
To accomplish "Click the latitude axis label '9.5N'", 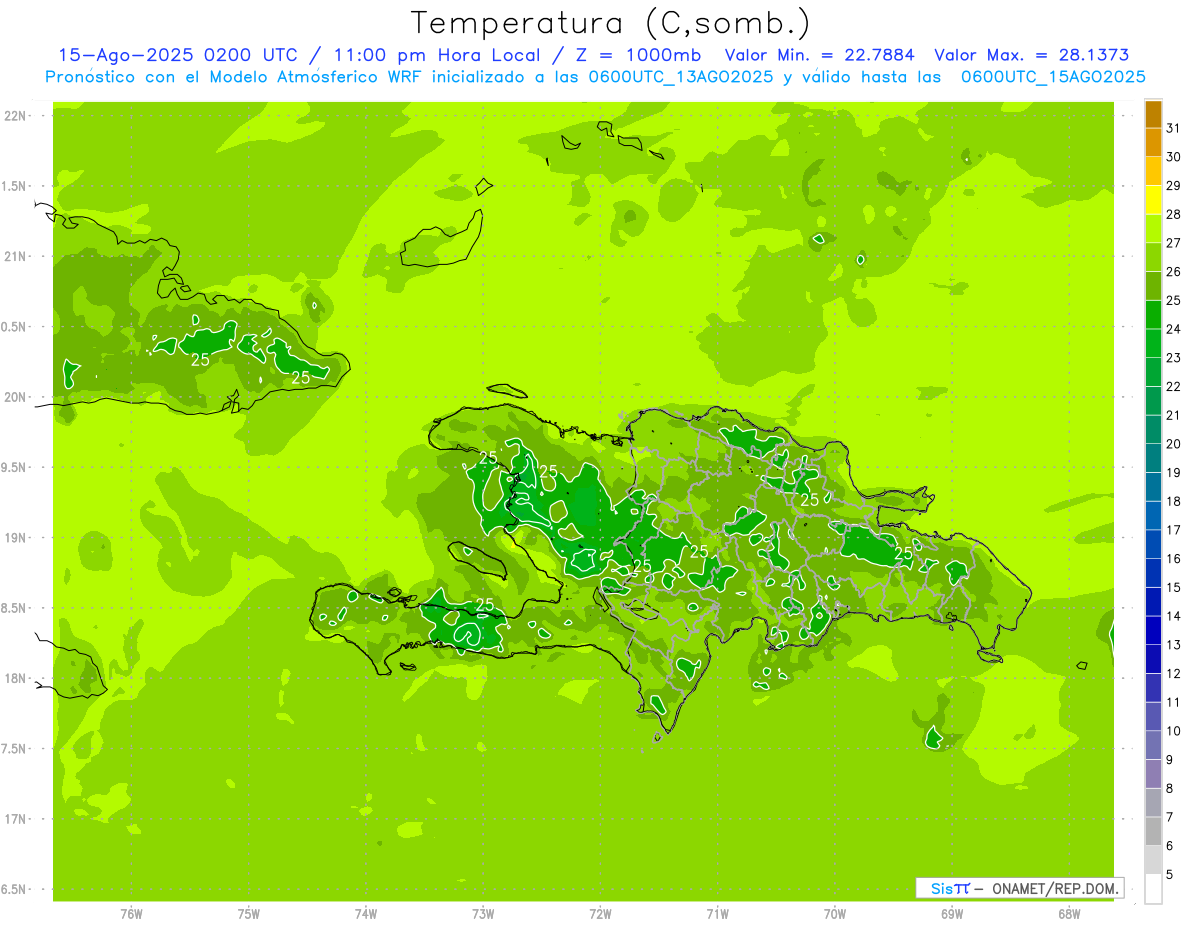I will pyautogui.click(x=15, y=467).
